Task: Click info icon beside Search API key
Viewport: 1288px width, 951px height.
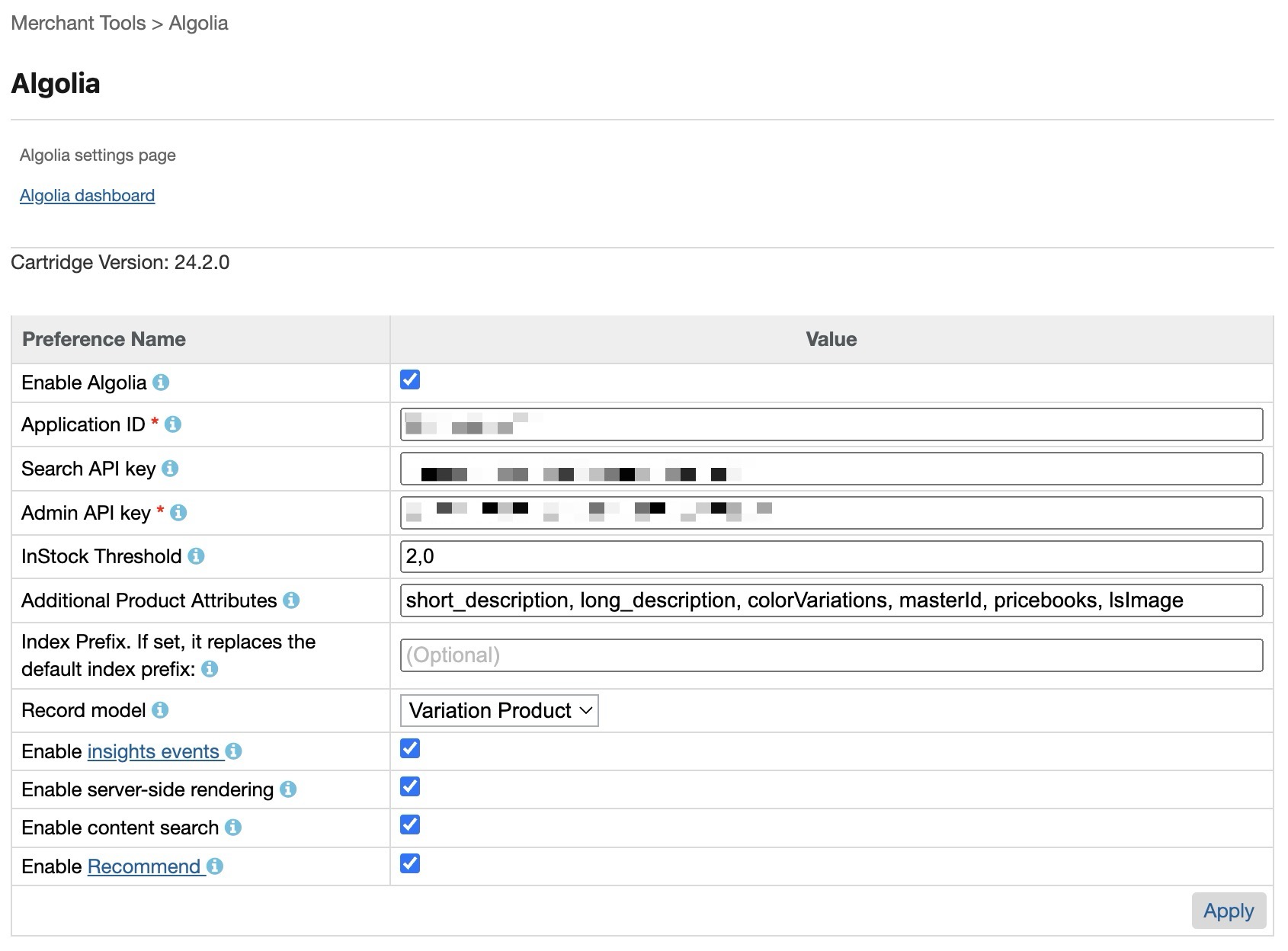Action: [170, 469]
